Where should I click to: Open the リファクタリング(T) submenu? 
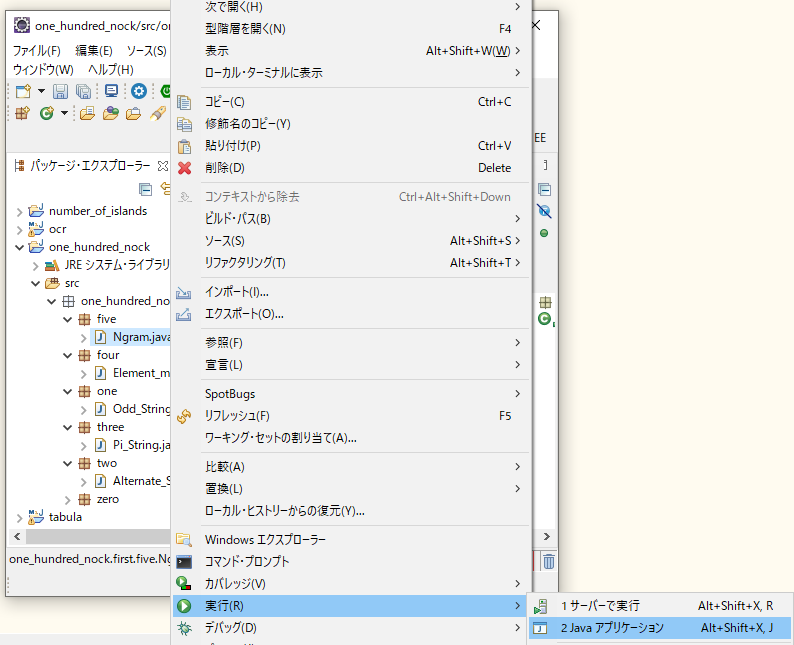click(352, 263)
